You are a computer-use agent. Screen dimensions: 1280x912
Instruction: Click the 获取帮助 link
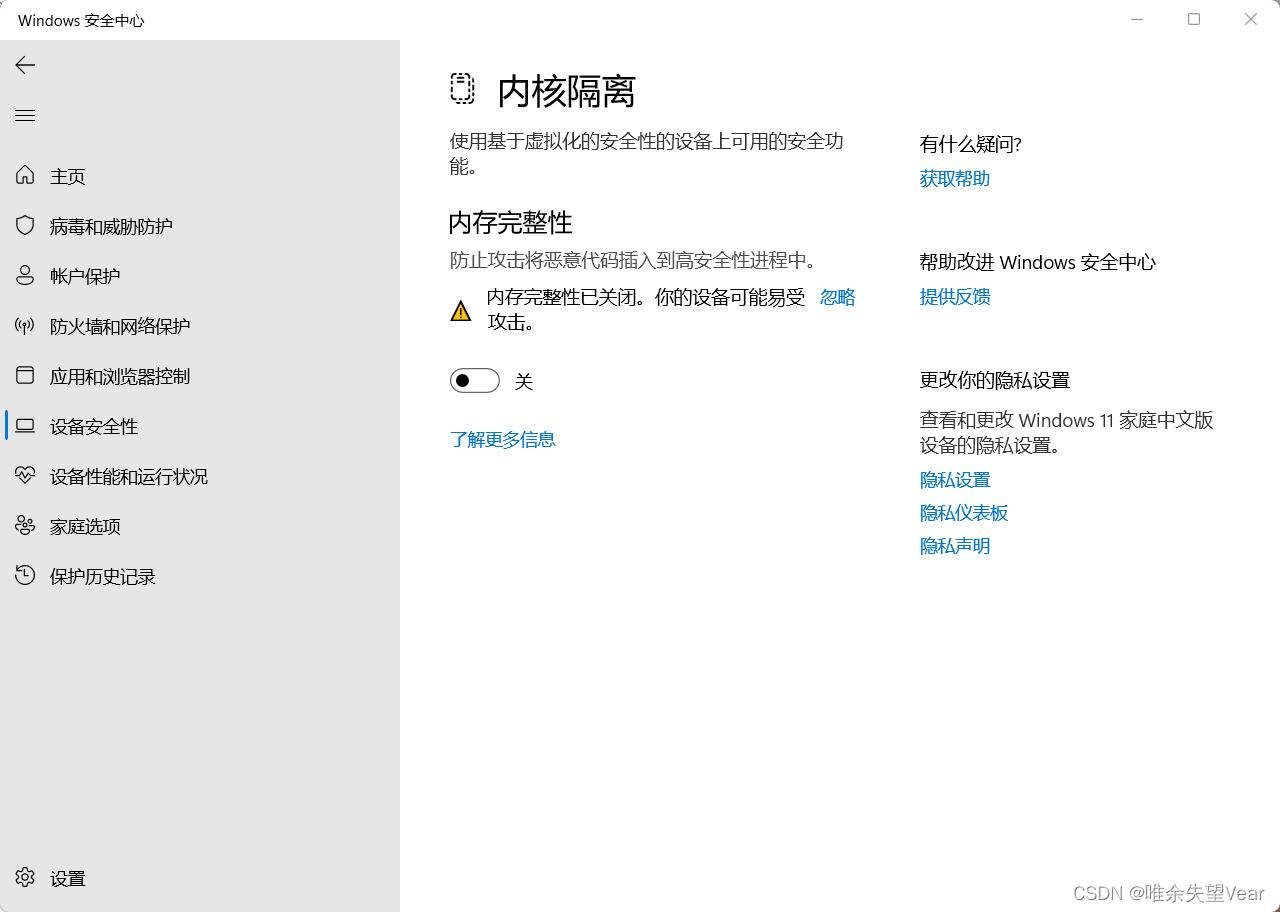click(955, 178)
